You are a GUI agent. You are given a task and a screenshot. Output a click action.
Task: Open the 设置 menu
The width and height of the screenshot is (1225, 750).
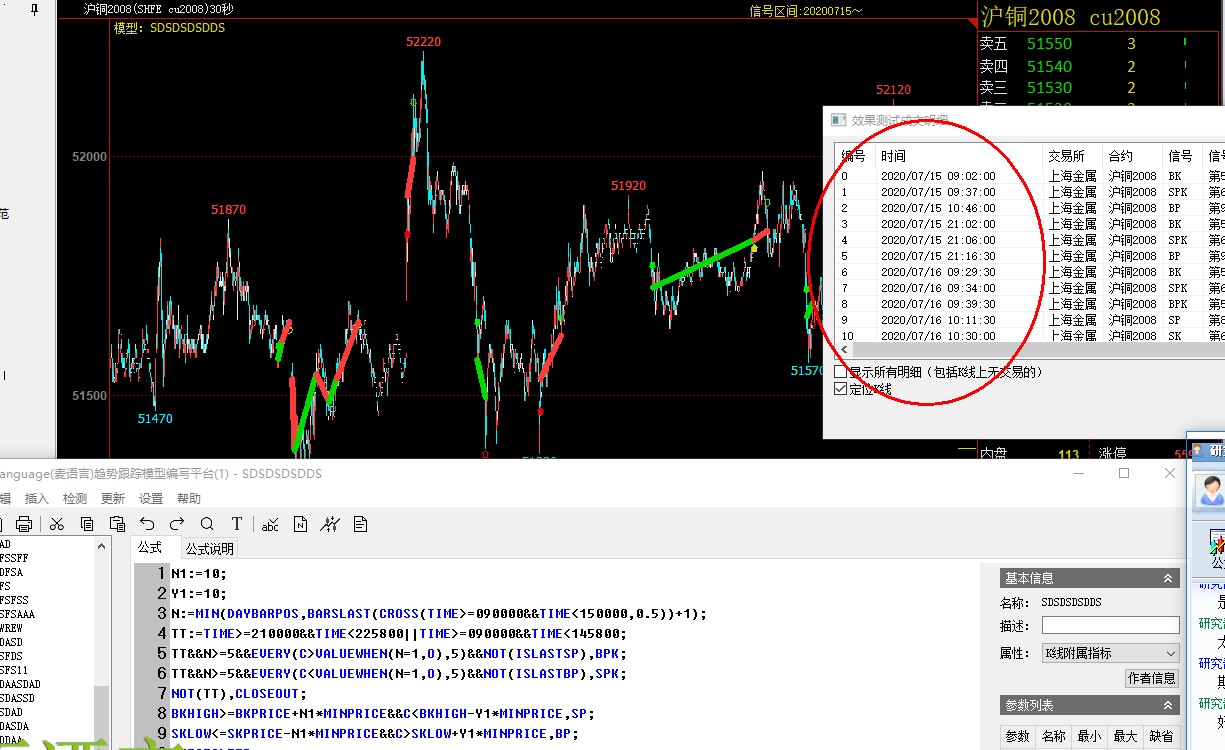point(151,498)
